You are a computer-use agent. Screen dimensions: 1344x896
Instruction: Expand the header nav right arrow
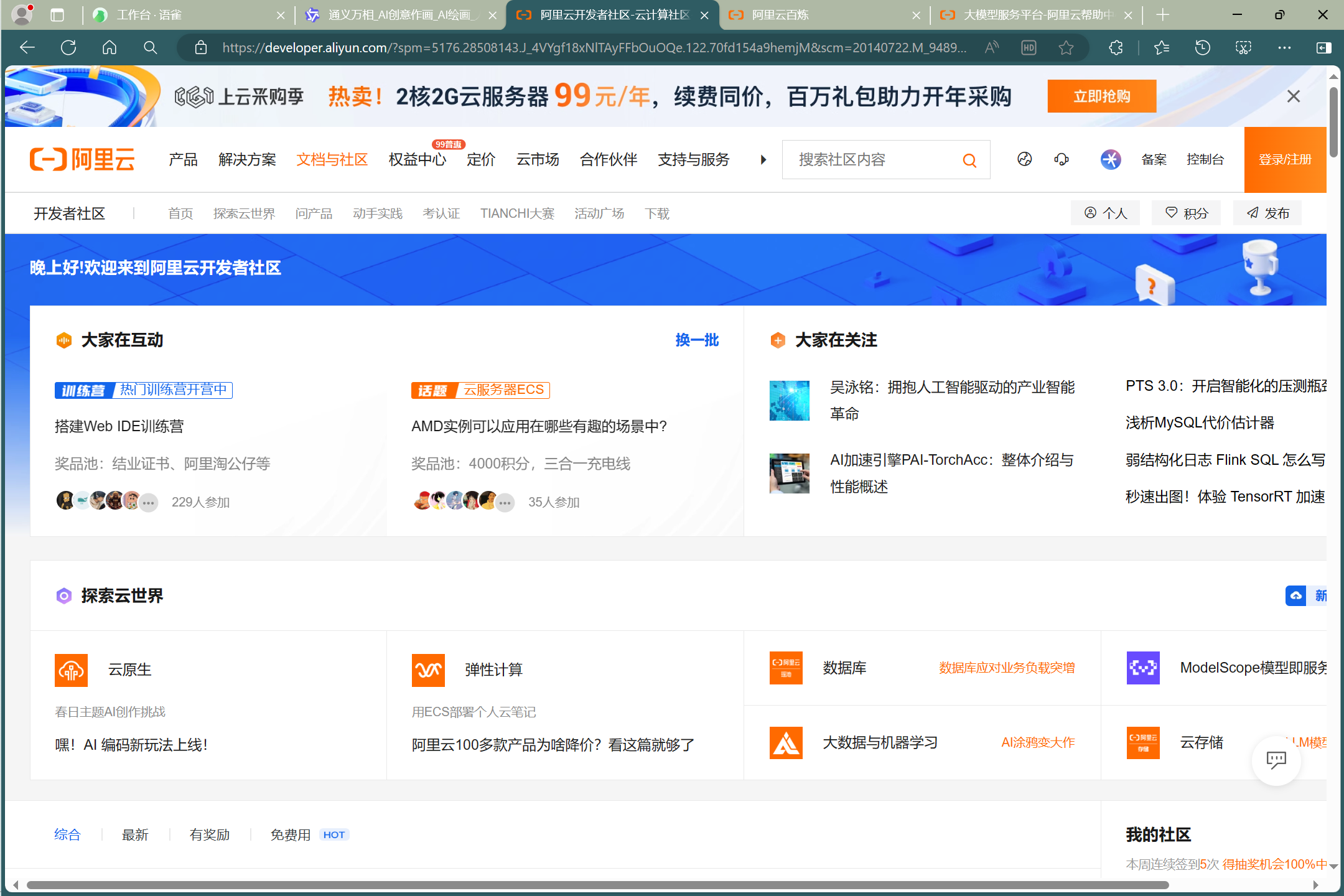[x=763, y=160]
